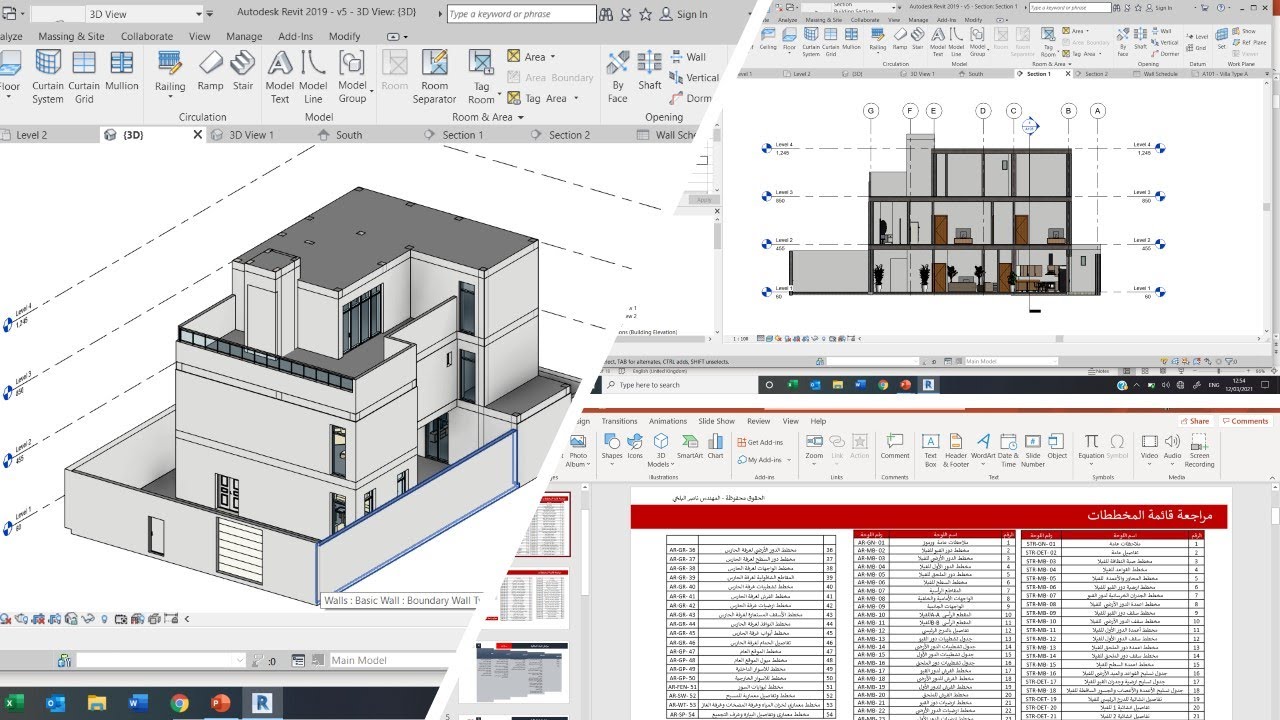Viewport: 1280px width, 720px height.
Task: Open File Explorer from bottom-left taskbar
Action: tap(96, 703)
